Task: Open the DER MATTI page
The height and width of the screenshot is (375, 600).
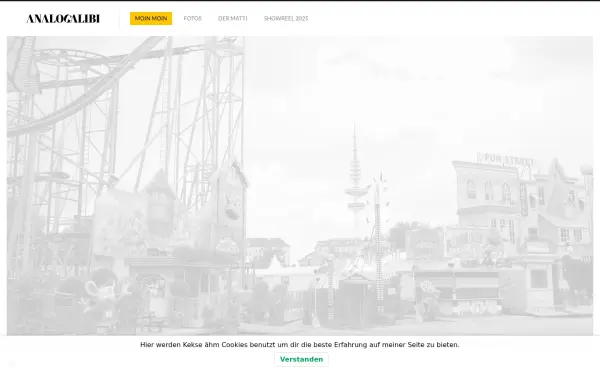Action: tap(233, 18)
